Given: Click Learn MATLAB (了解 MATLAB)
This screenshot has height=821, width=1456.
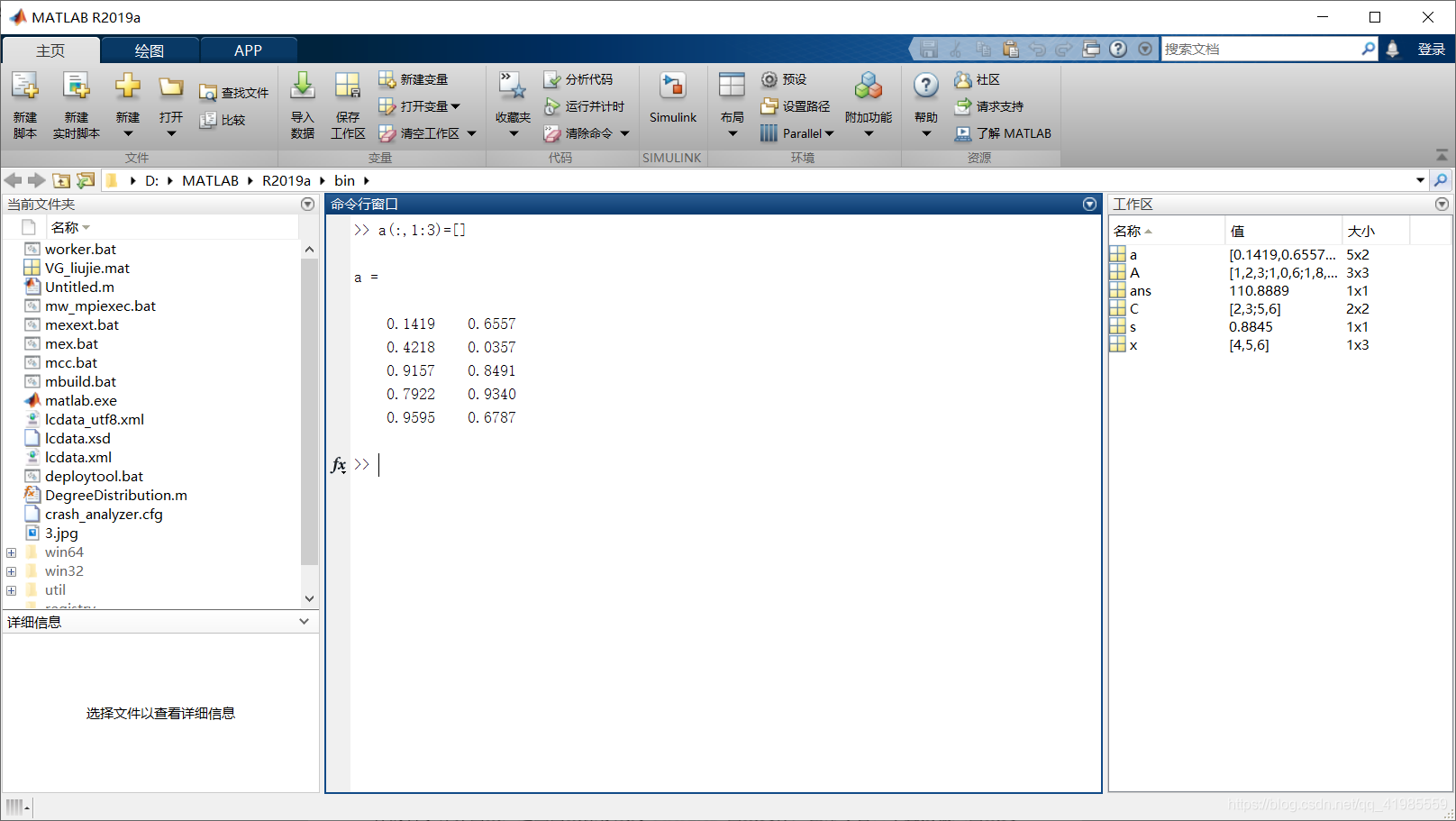Looking at the screenshot, I should tap(1004, 133).
